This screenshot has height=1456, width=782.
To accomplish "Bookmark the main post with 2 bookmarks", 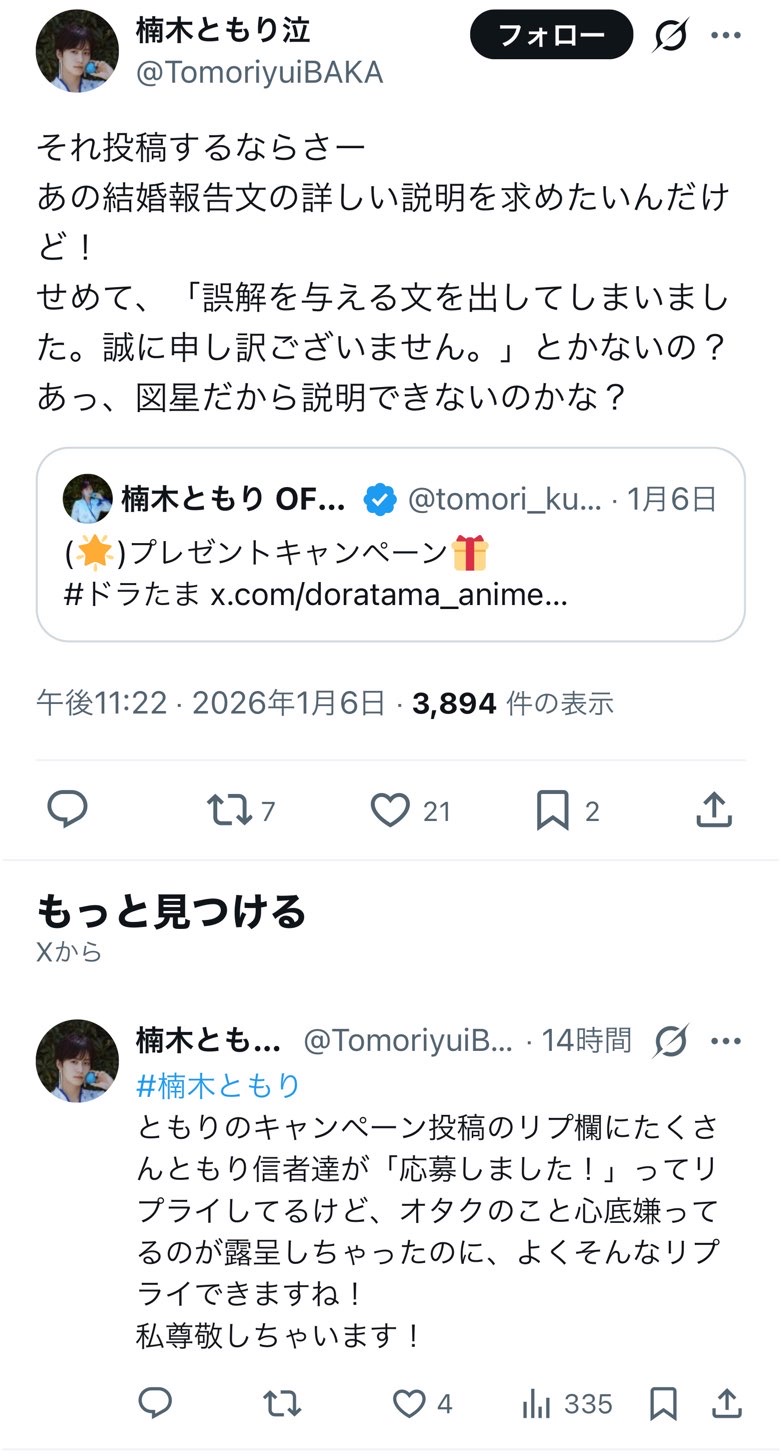I will pyautogui.click(x=552, y=810).
